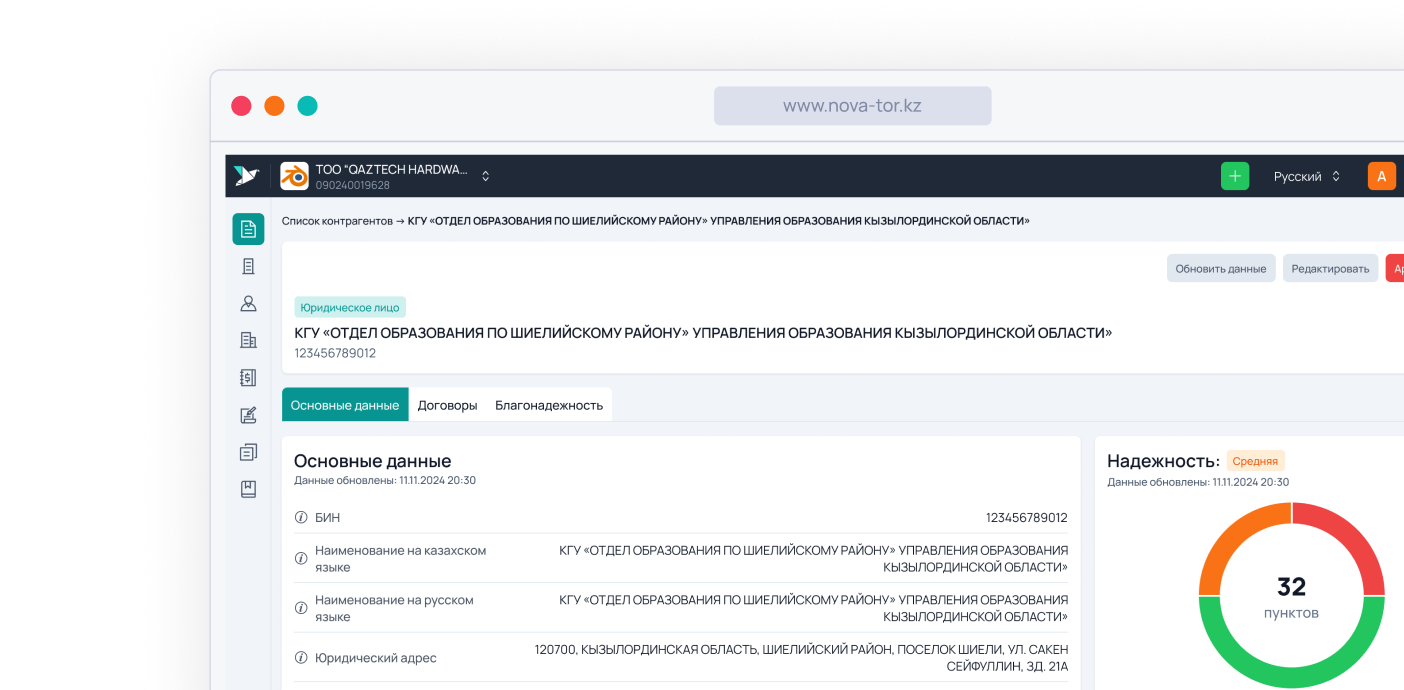Click the red button next to Редактировать
This screenshot has width=1404, height=690.
1395,268
